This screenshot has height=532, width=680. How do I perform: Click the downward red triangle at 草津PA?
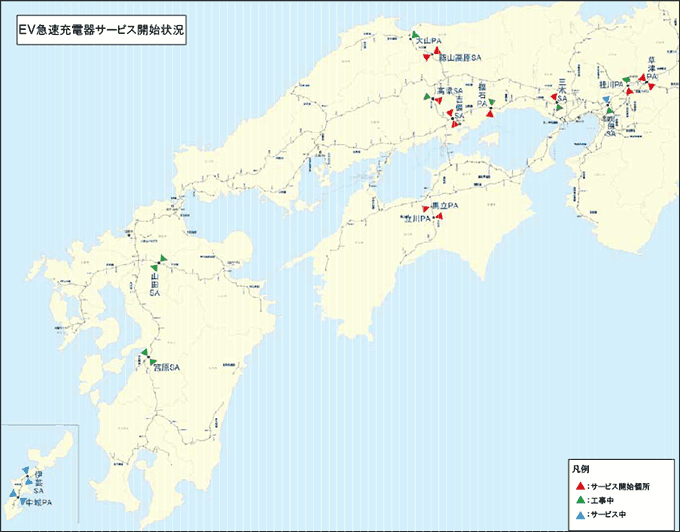point(651,87)
